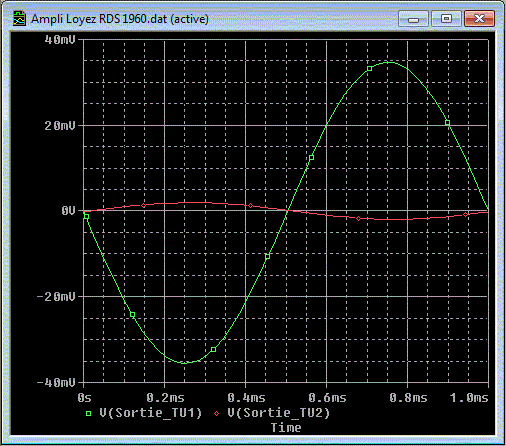Click the 0.6ms X-axis label

[327, 398]
